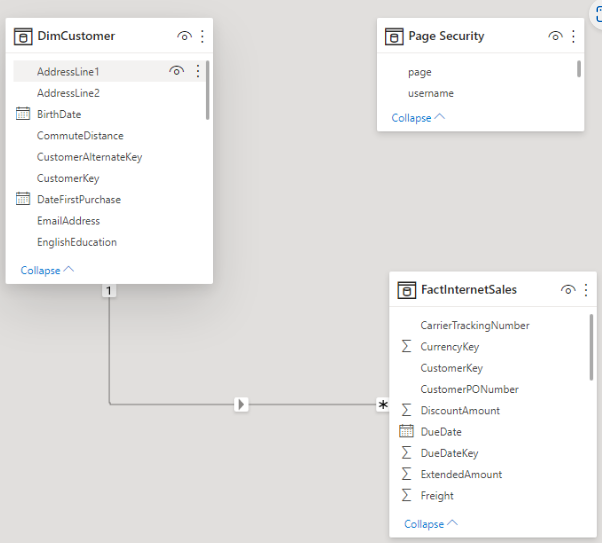The width and height of the screenshot is (602, 543).
Task: Click the calendar icon beside DueDate
Action: click(x=406, y=431)
